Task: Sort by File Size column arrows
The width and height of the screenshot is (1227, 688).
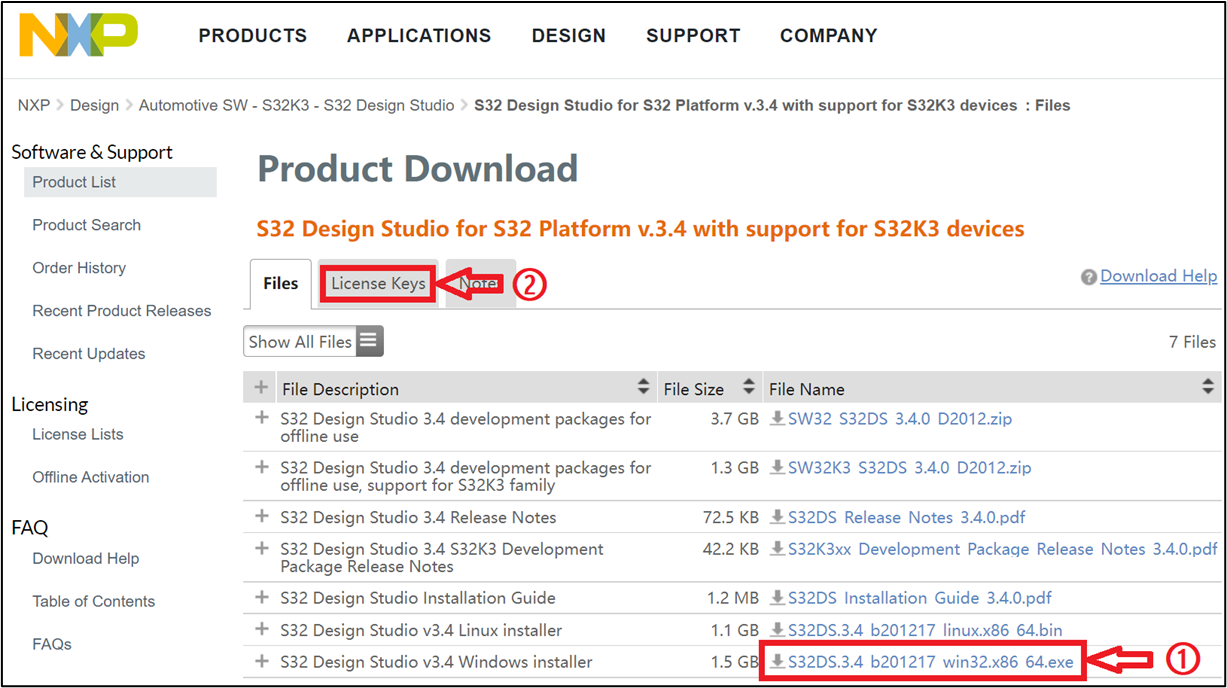Action: (748, 388)
